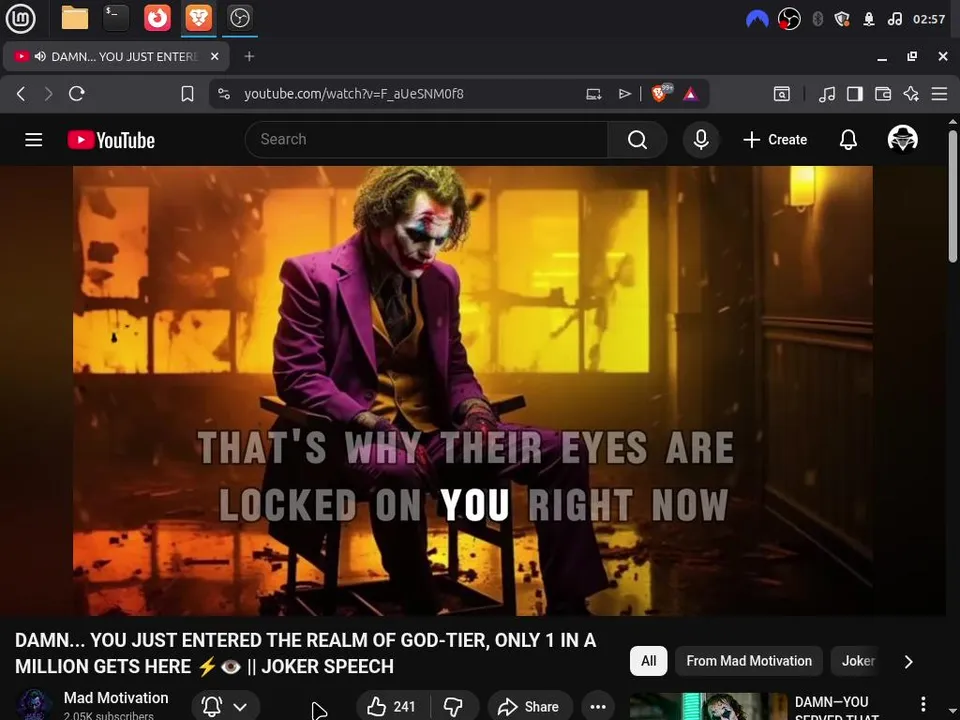Open the DAMN—YOU recommended video thumbnail
The height and width of the screenshot is (720, 960).
tap(708, 707)
